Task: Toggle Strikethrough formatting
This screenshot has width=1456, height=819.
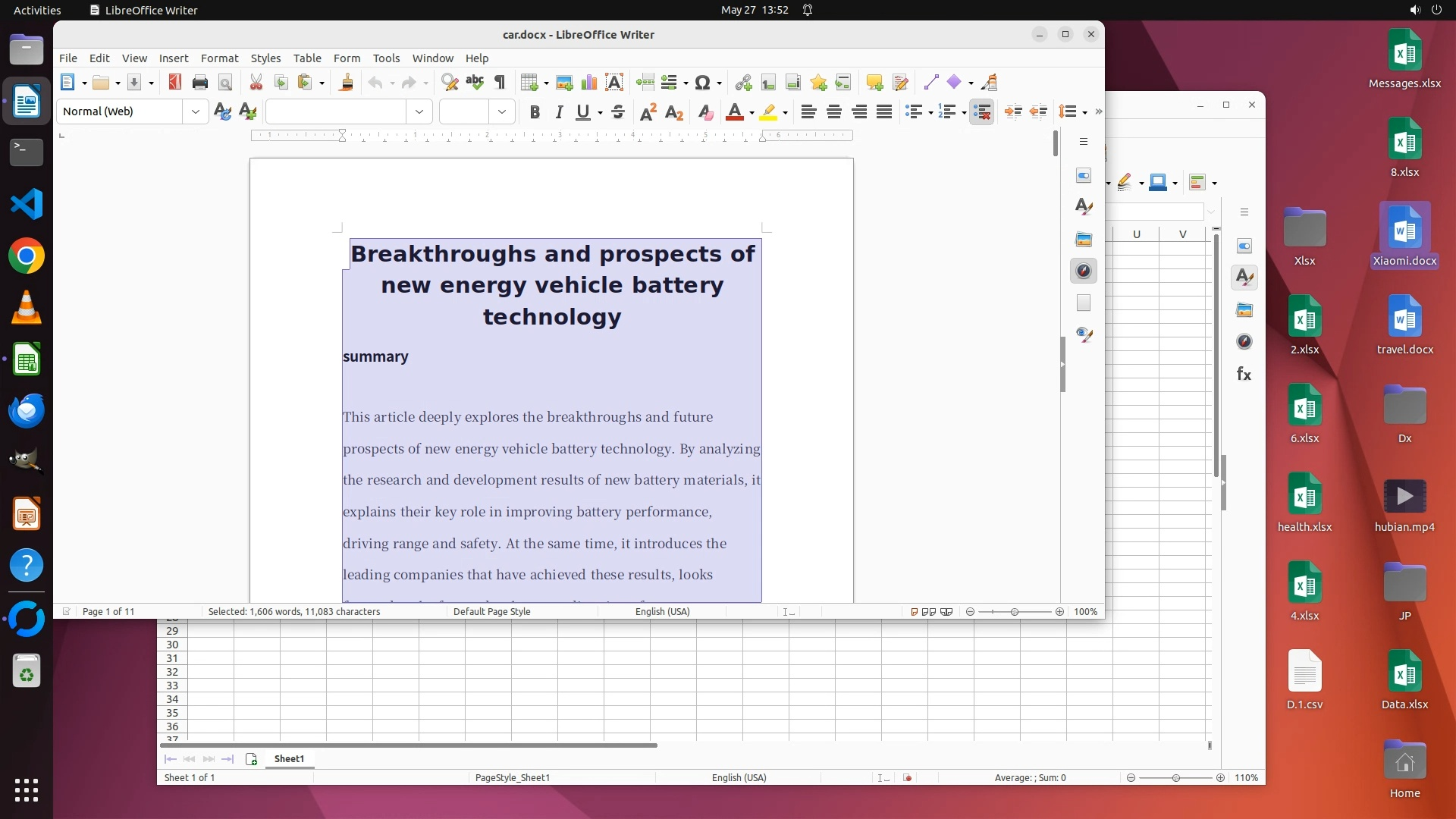Action: 618,112
